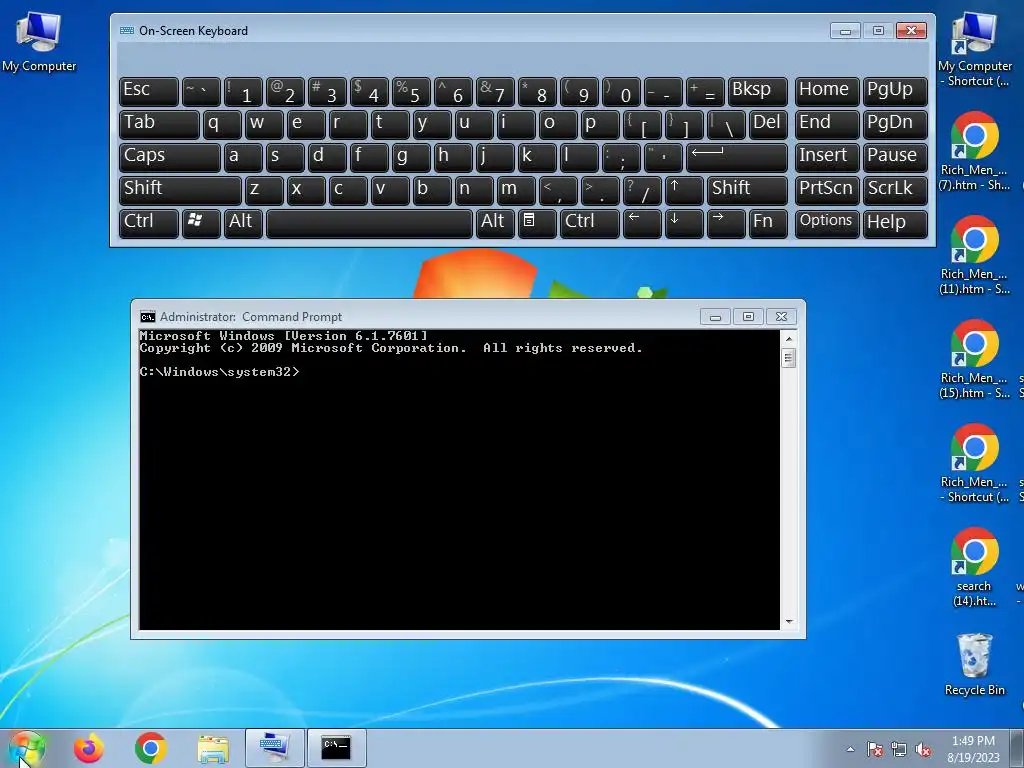Select Command Prompt taskbar button
1024x768 pixels.
point(336,748)
